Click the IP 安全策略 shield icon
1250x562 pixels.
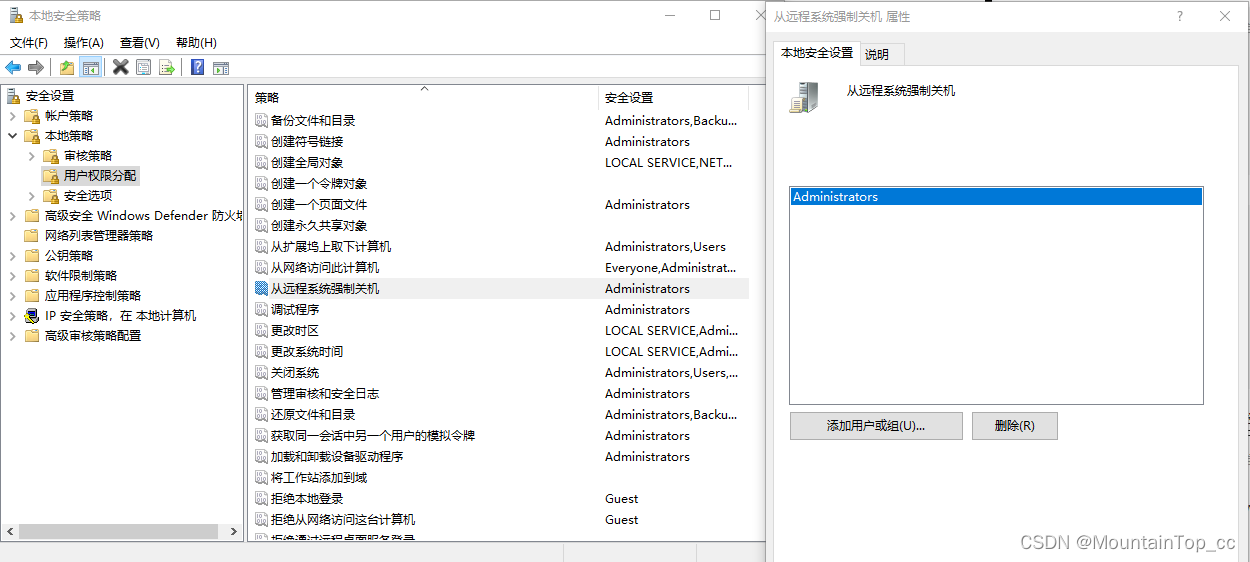coord(32,316)
